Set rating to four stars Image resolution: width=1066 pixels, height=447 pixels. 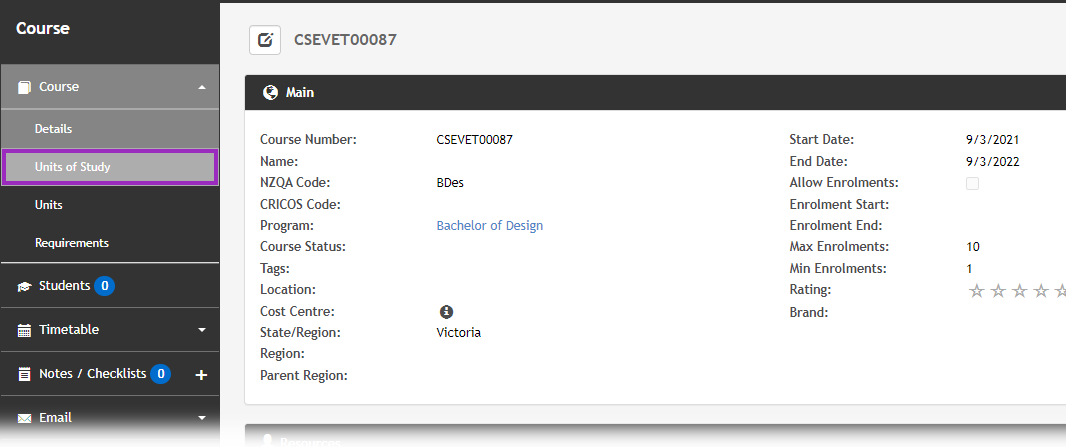click(x=1041, y=291)
